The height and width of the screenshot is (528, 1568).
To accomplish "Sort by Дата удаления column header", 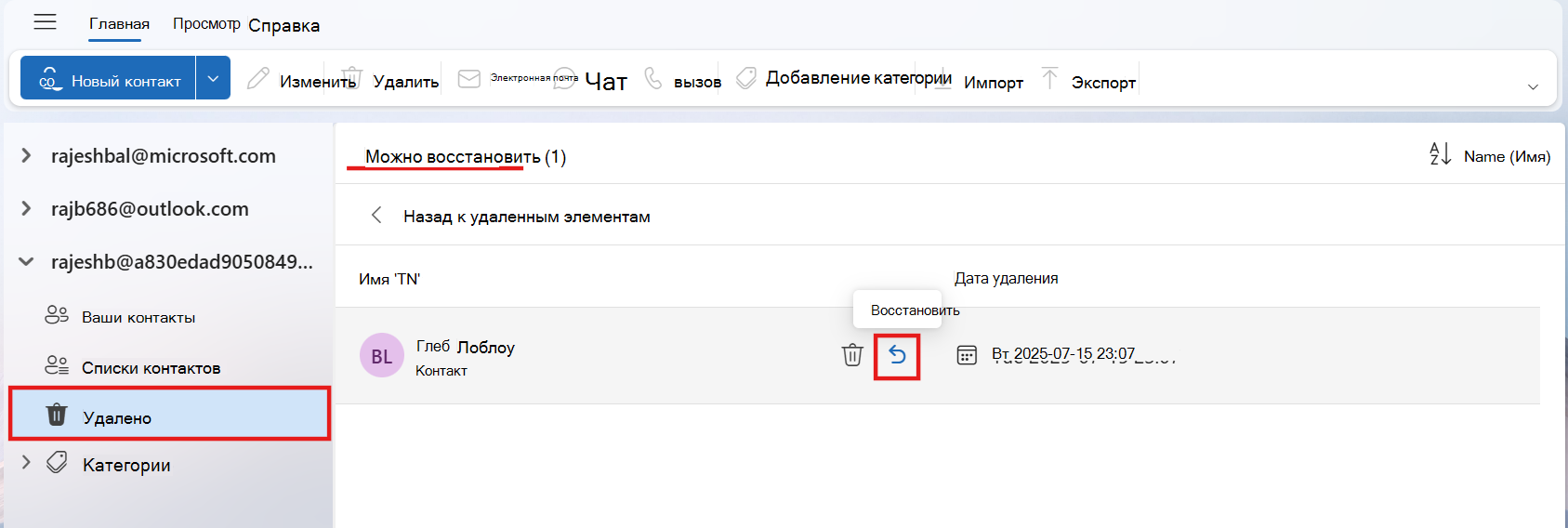I will pyautogui.click(x=1006, y=278).
